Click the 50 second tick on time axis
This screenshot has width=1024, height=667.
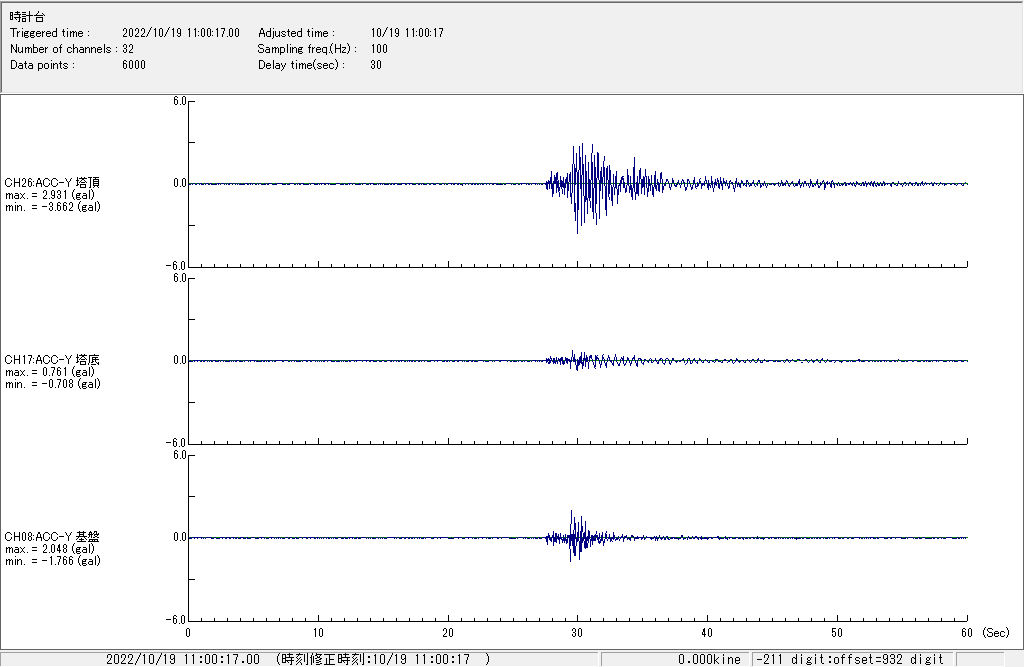point(837,632)
